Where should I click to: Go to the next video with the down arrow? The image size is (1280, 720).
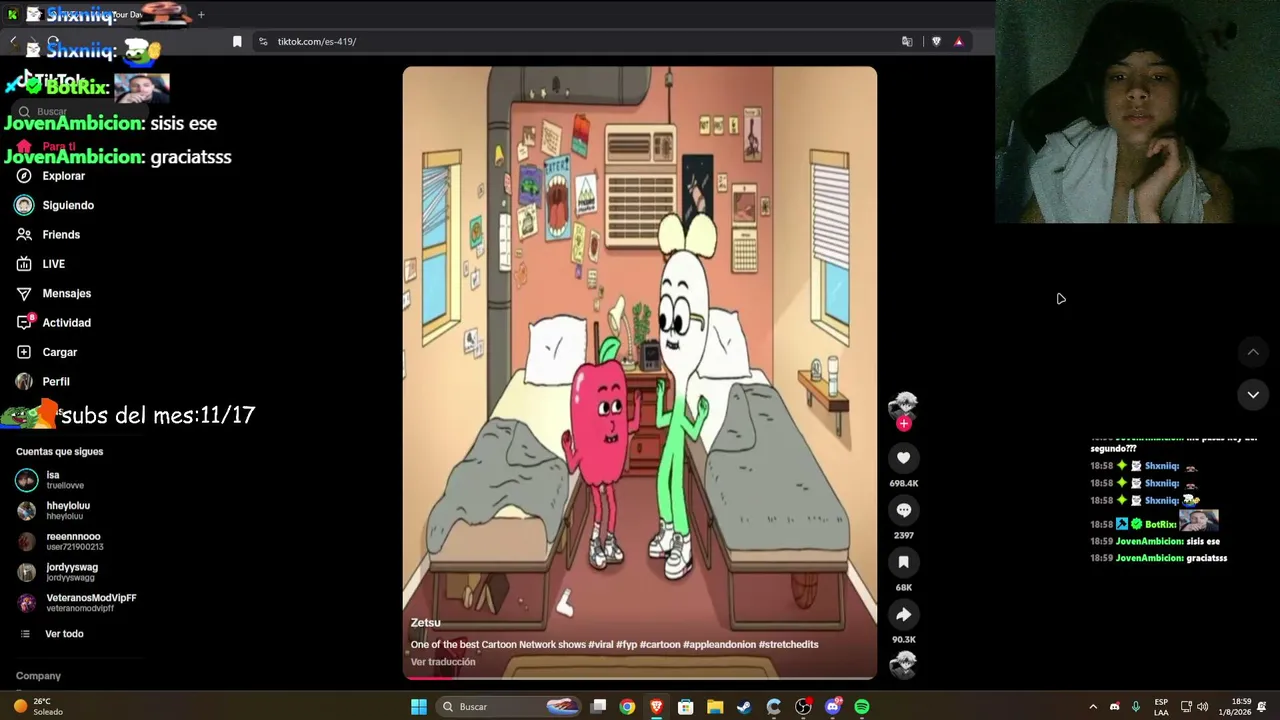(x=1253, y=395)
